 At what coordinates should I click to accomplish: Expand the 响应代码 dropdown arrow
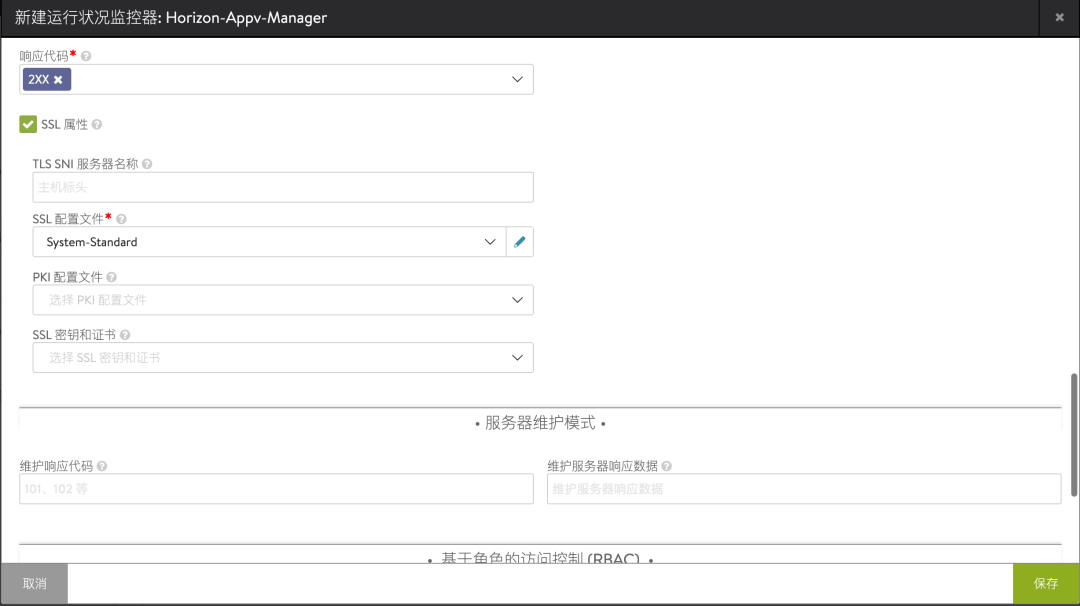517,79
